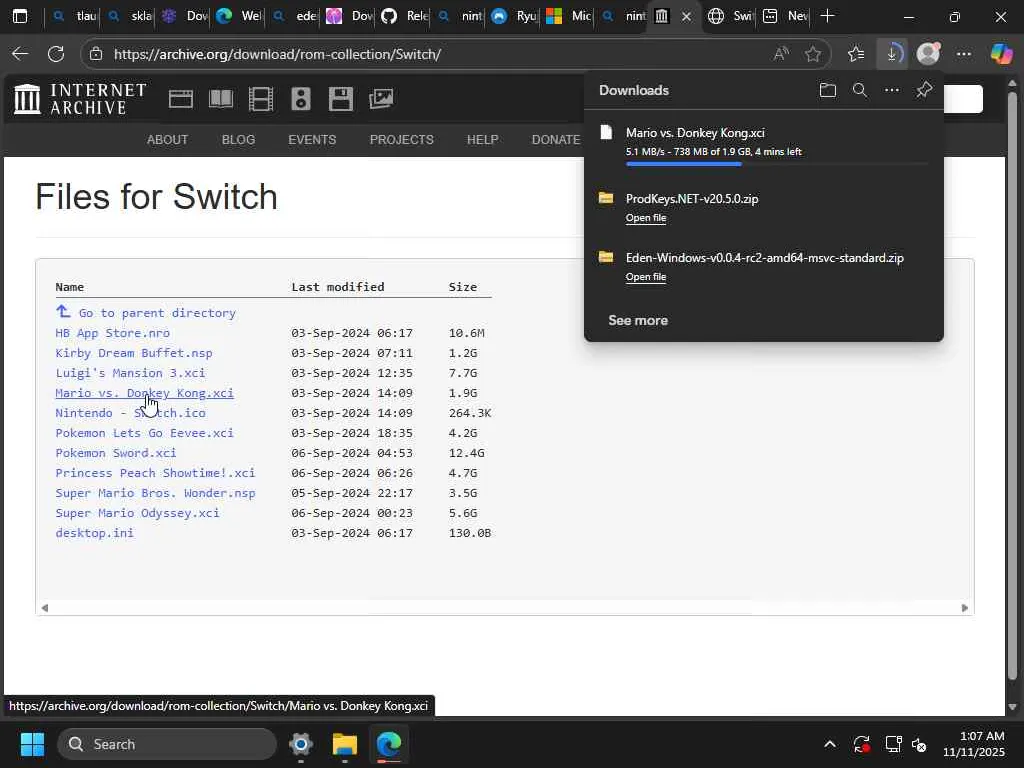Open the Web archive icon in header
Viewport: 1024px width, 768px height.
180,99
